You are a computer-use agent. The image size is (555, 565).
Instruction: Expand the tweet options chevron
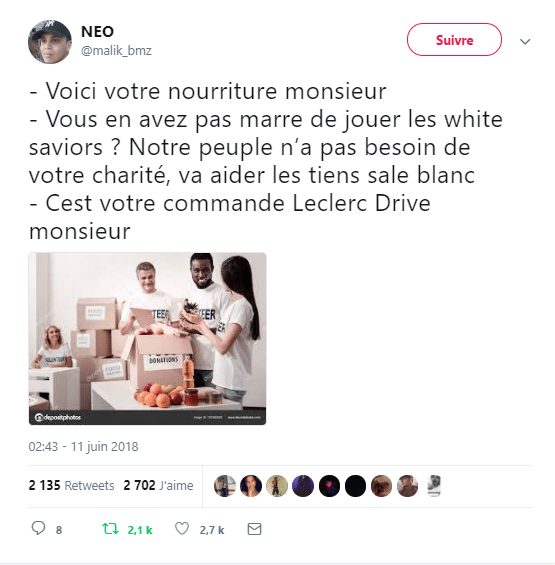(525, 41)
